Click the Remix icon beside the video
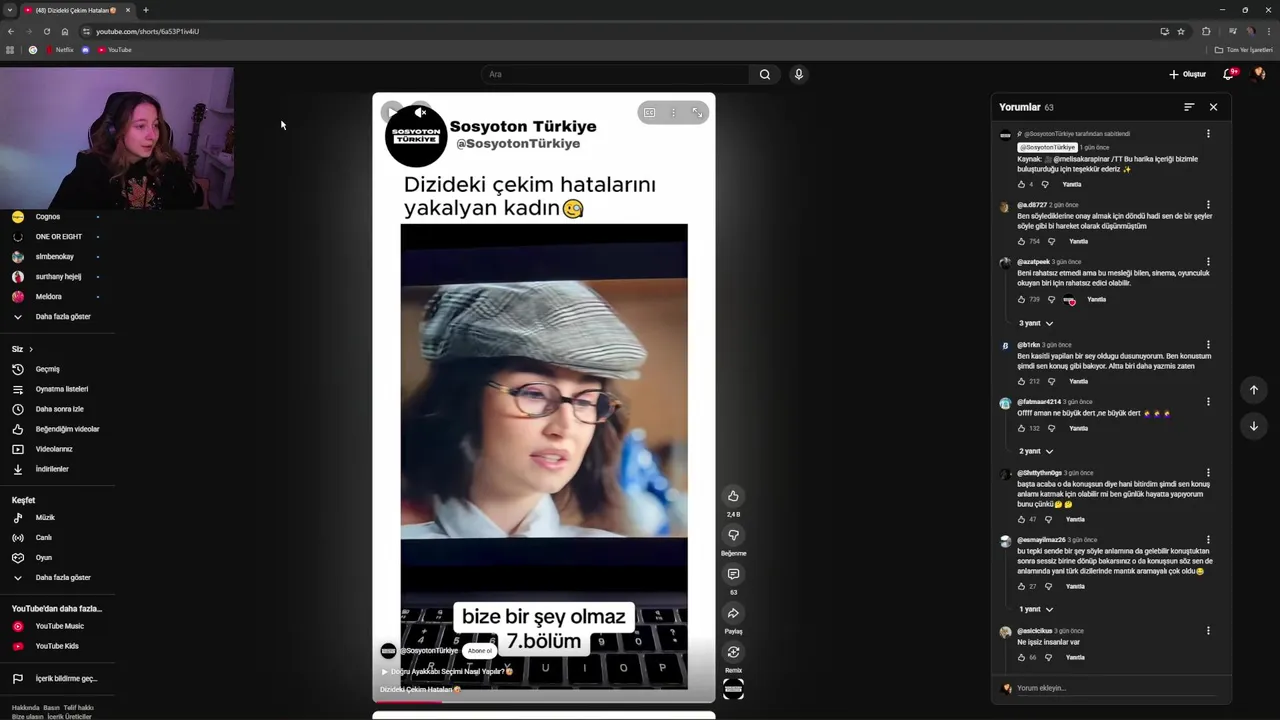 (733, 652)
